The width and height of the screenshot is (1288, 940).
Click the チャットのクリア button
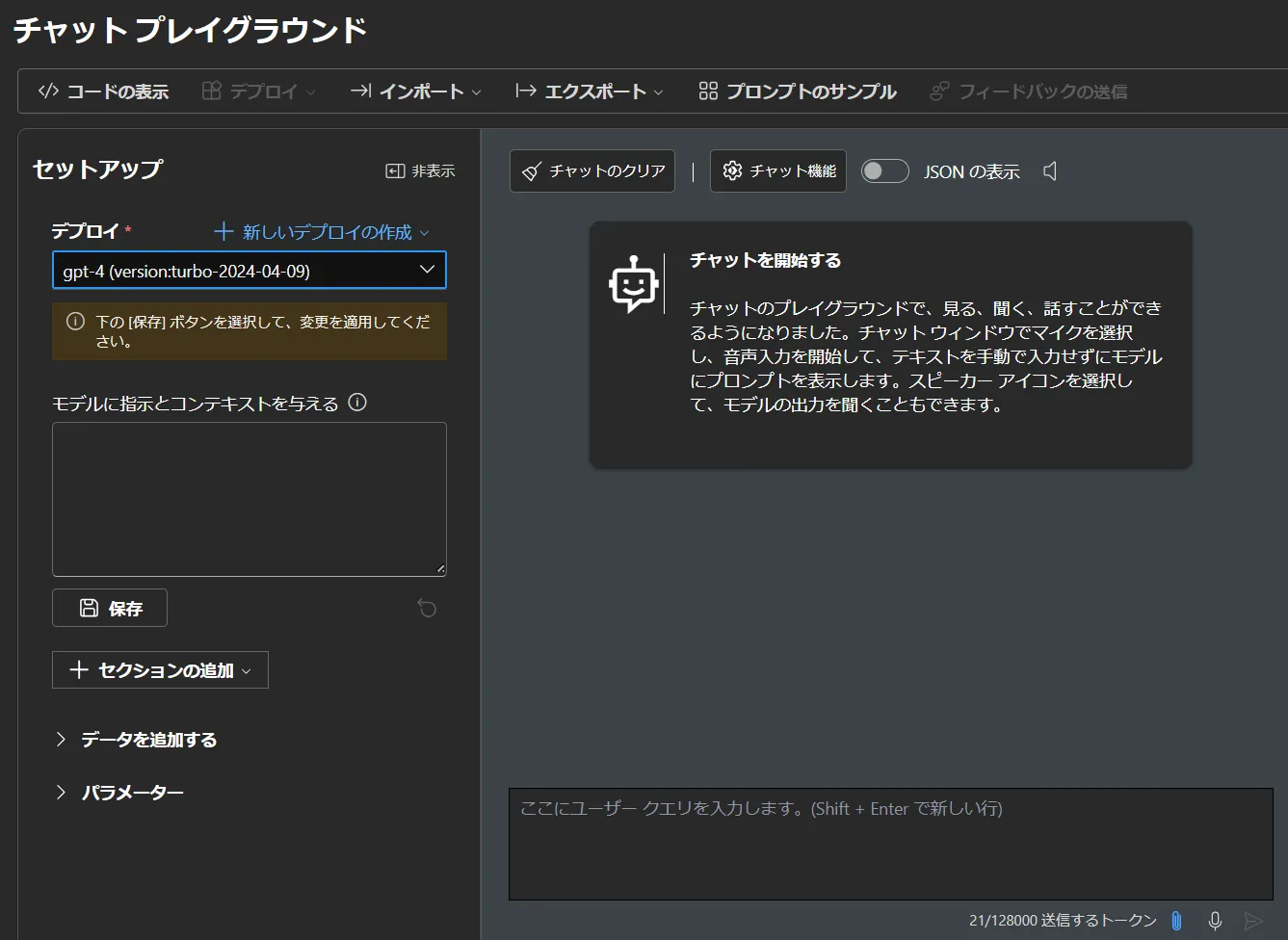click(x=592, y=171)
